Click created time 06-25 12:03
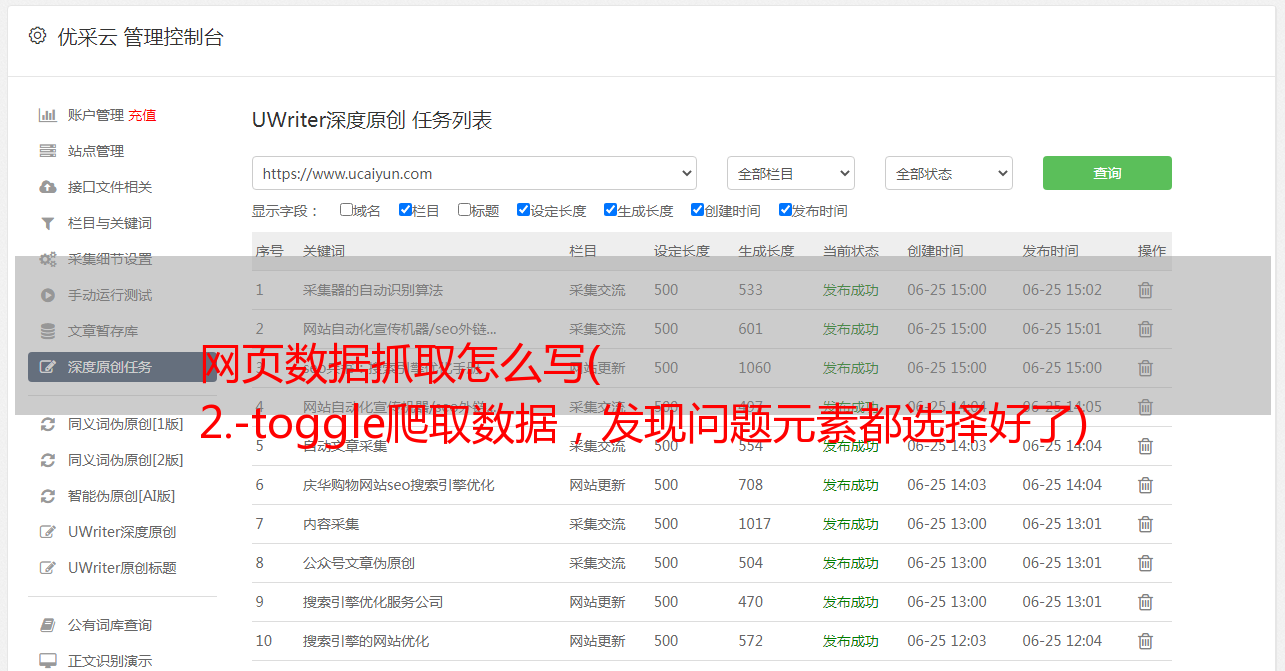The height and width of the screenshot is (671, 1285). click(x=947, y=641)
